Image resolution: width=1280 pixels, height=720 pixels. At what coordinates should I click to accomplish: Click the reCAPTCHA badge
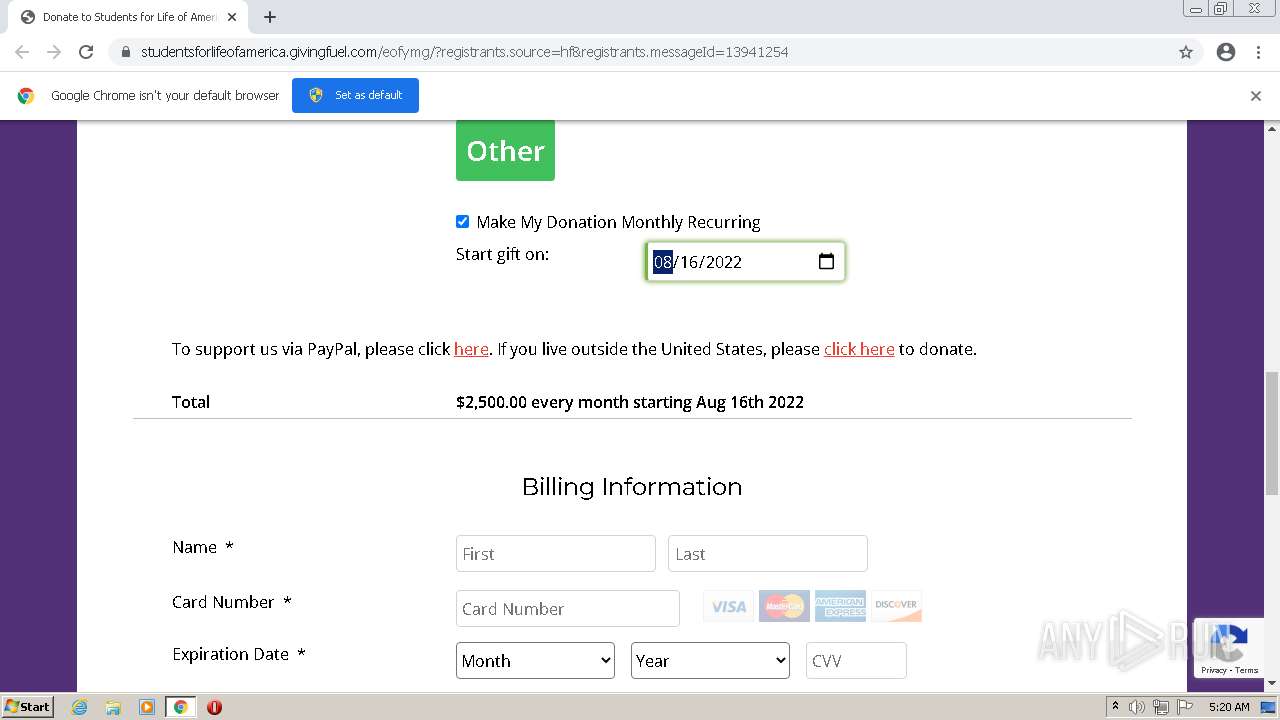[x=1228, y=648]
